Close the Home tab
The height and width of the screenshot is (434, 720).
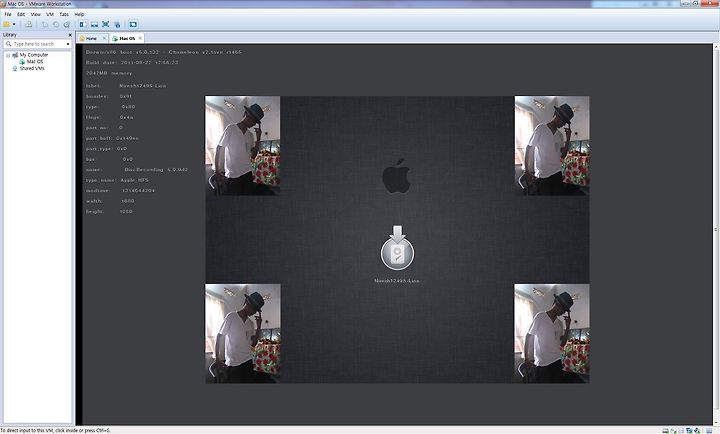104,38
